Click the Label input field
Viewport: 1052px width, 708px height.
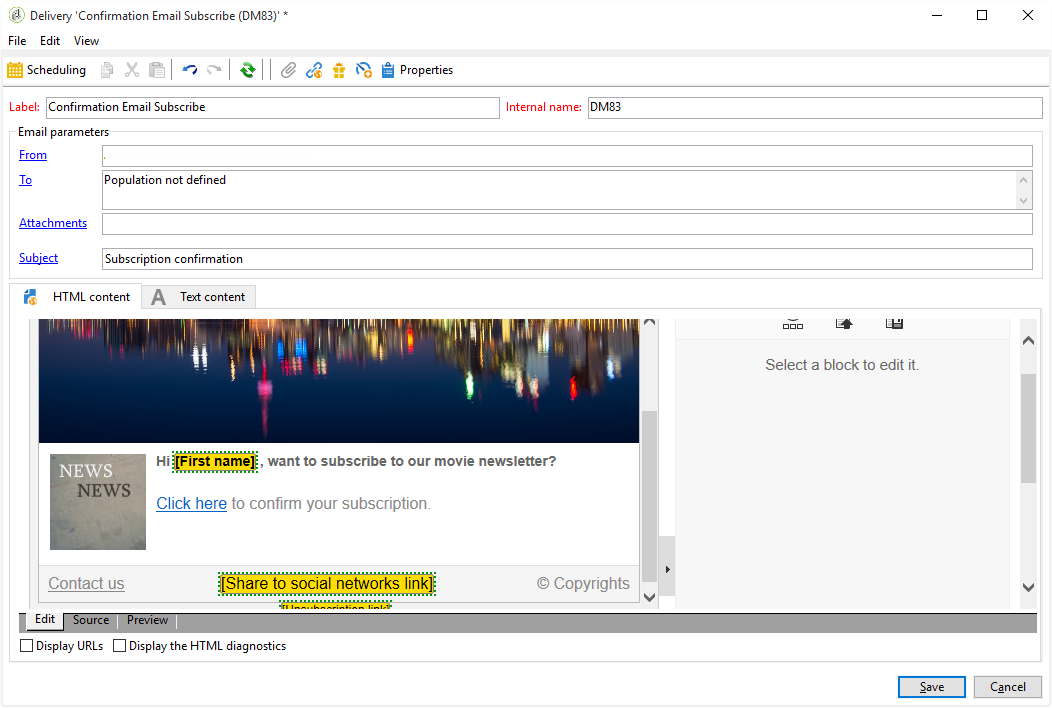(x=272, y=107)
